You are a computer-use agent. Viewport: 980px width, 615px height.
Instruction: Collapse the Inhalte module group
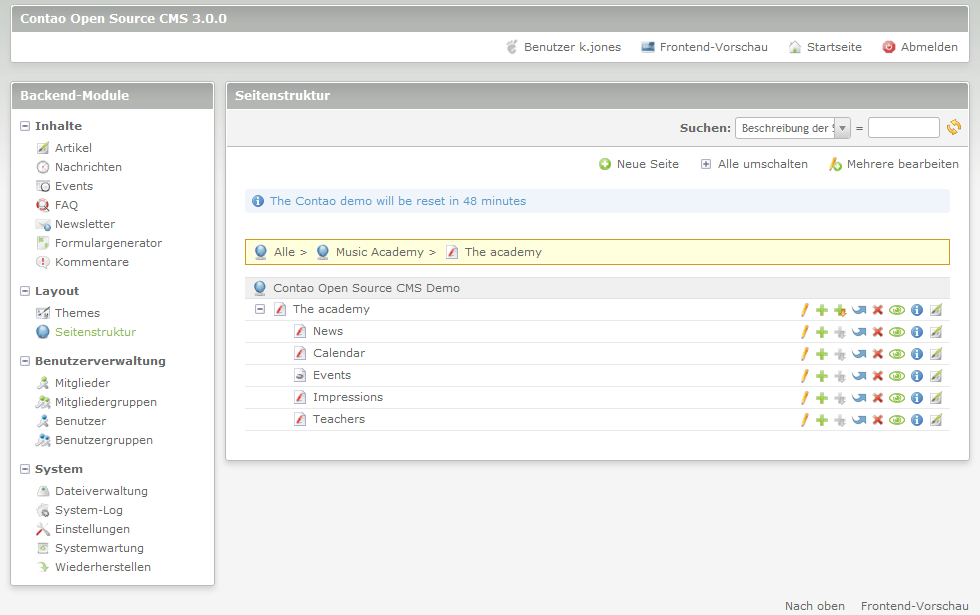pyautogui.click(x=25, y=126)
